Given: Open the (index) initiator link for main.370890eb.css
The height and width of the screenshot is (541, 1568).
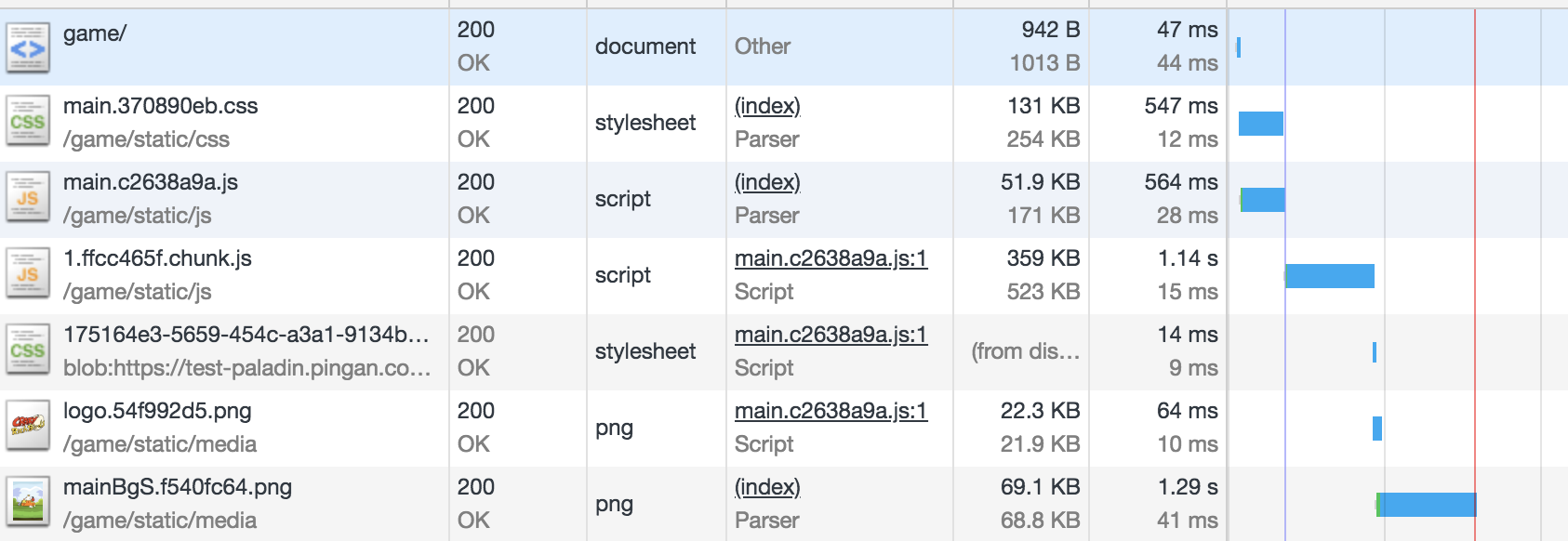Looking at the screenshot, I should click(x=767, y=106).
